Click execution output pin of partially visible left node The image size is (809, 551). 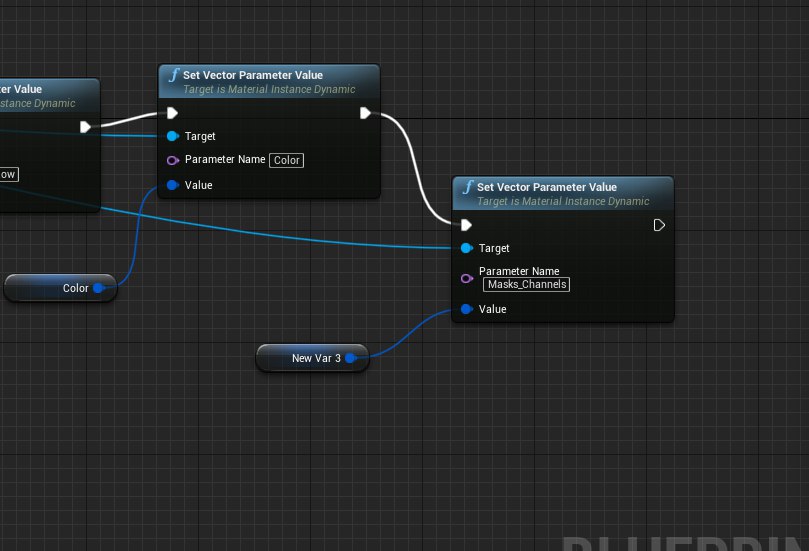[86, 127]
